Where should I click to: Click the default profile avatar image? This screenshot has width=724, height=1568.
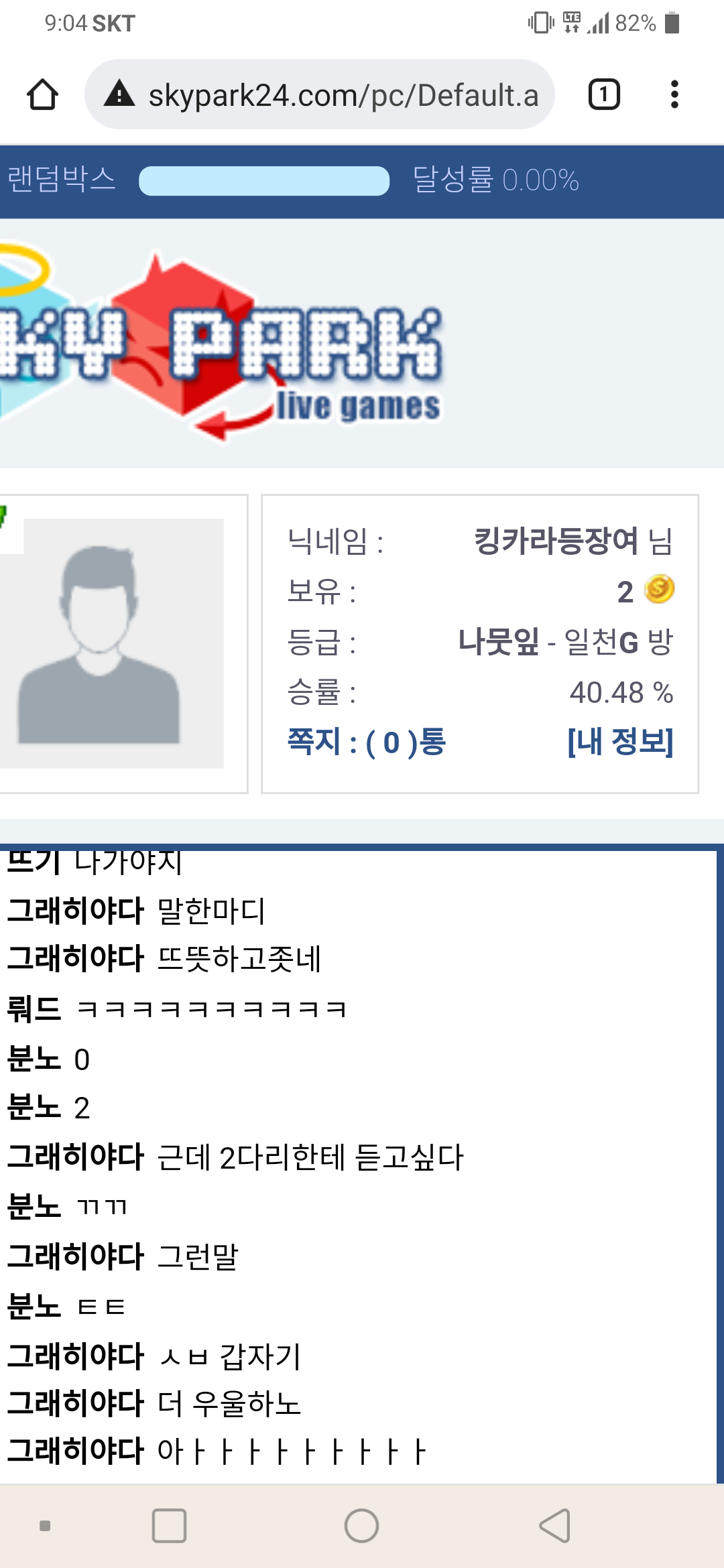tap(112, 643)
